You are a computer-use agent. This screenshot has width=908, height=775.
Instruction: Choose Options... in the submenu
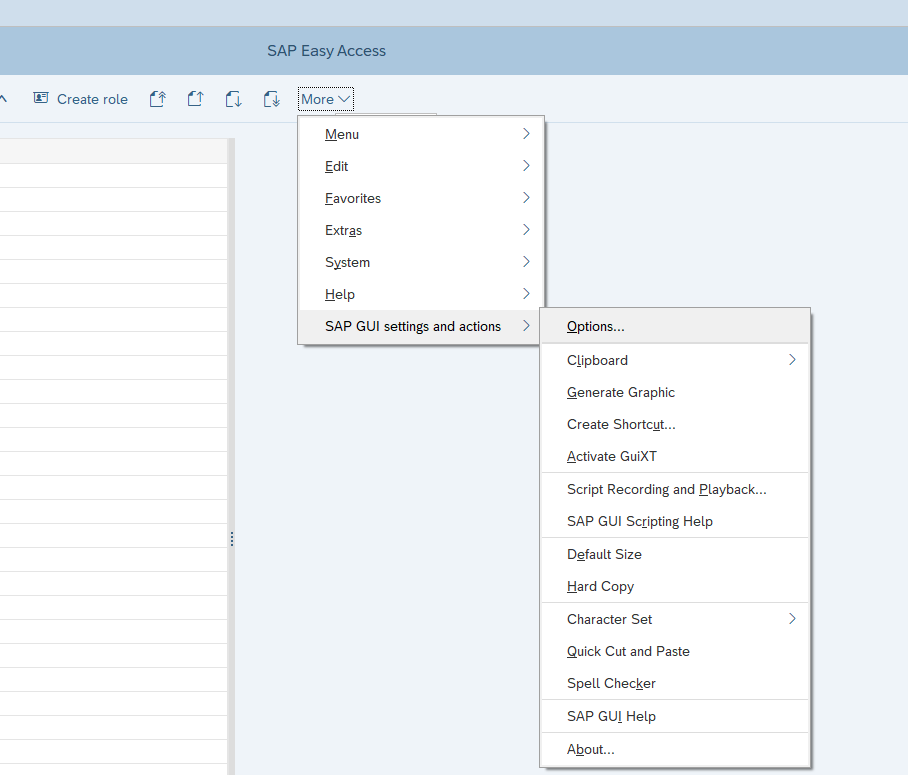tap(675, 326)
